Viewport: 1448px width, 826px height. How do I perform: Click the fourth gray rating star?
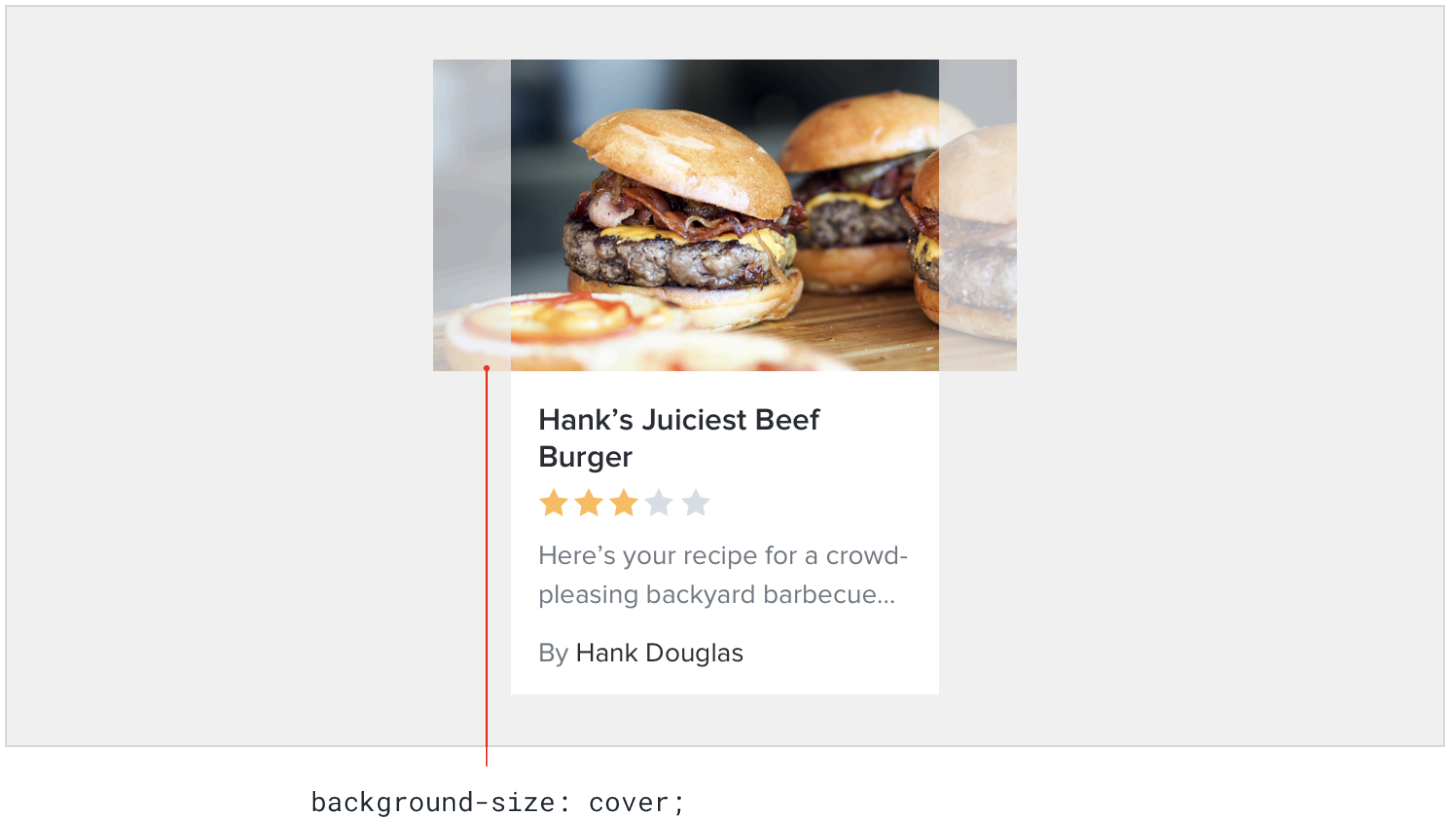pos(659,502)
